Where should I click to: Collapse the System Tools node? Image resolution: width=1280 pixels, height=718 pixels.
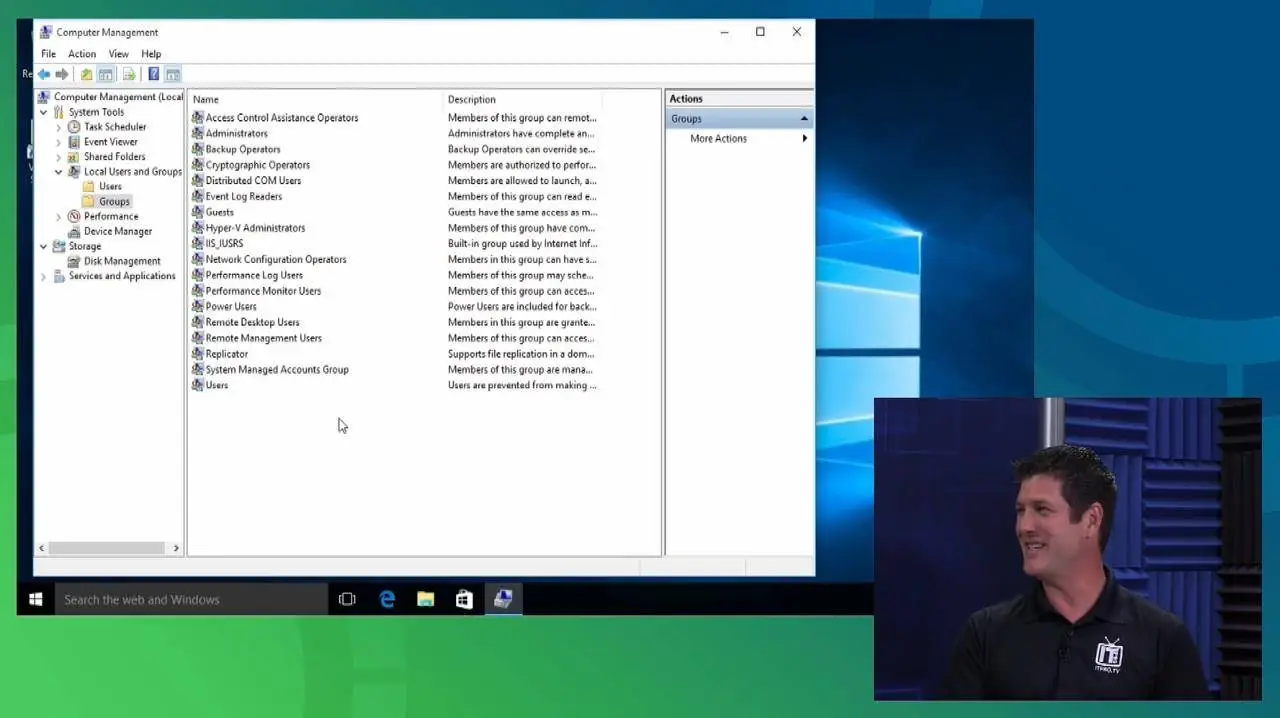point(44,112)
